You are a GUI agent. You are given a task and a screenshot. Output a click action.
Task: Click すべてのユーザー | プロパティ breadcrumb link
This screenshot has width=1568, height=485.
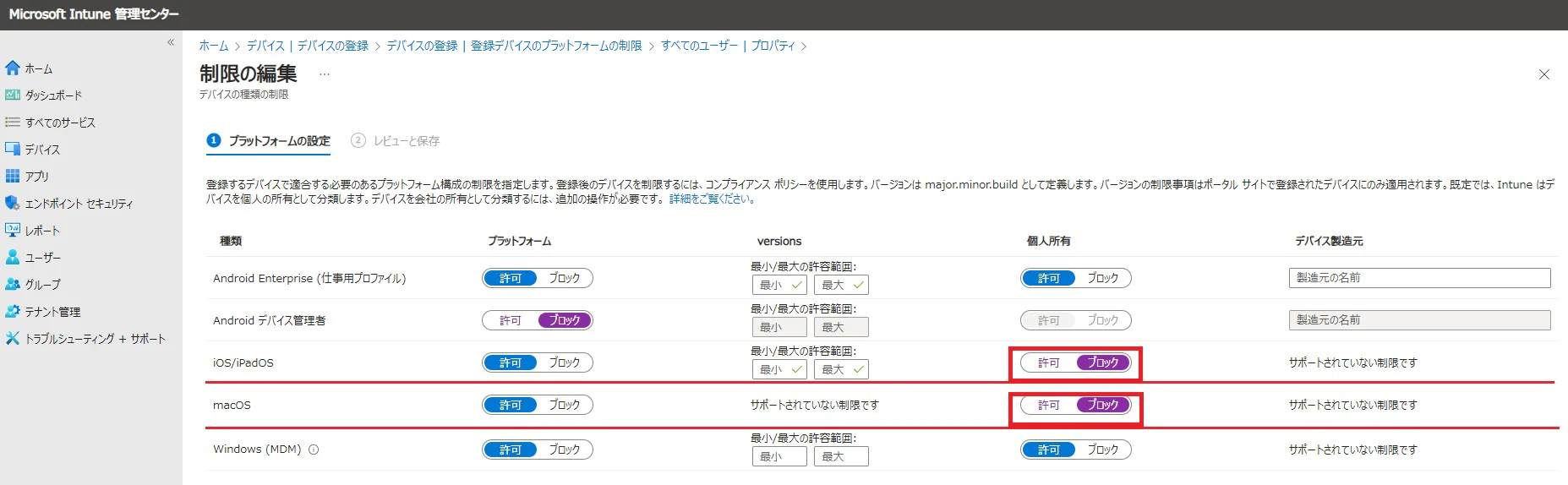point(728,46)
